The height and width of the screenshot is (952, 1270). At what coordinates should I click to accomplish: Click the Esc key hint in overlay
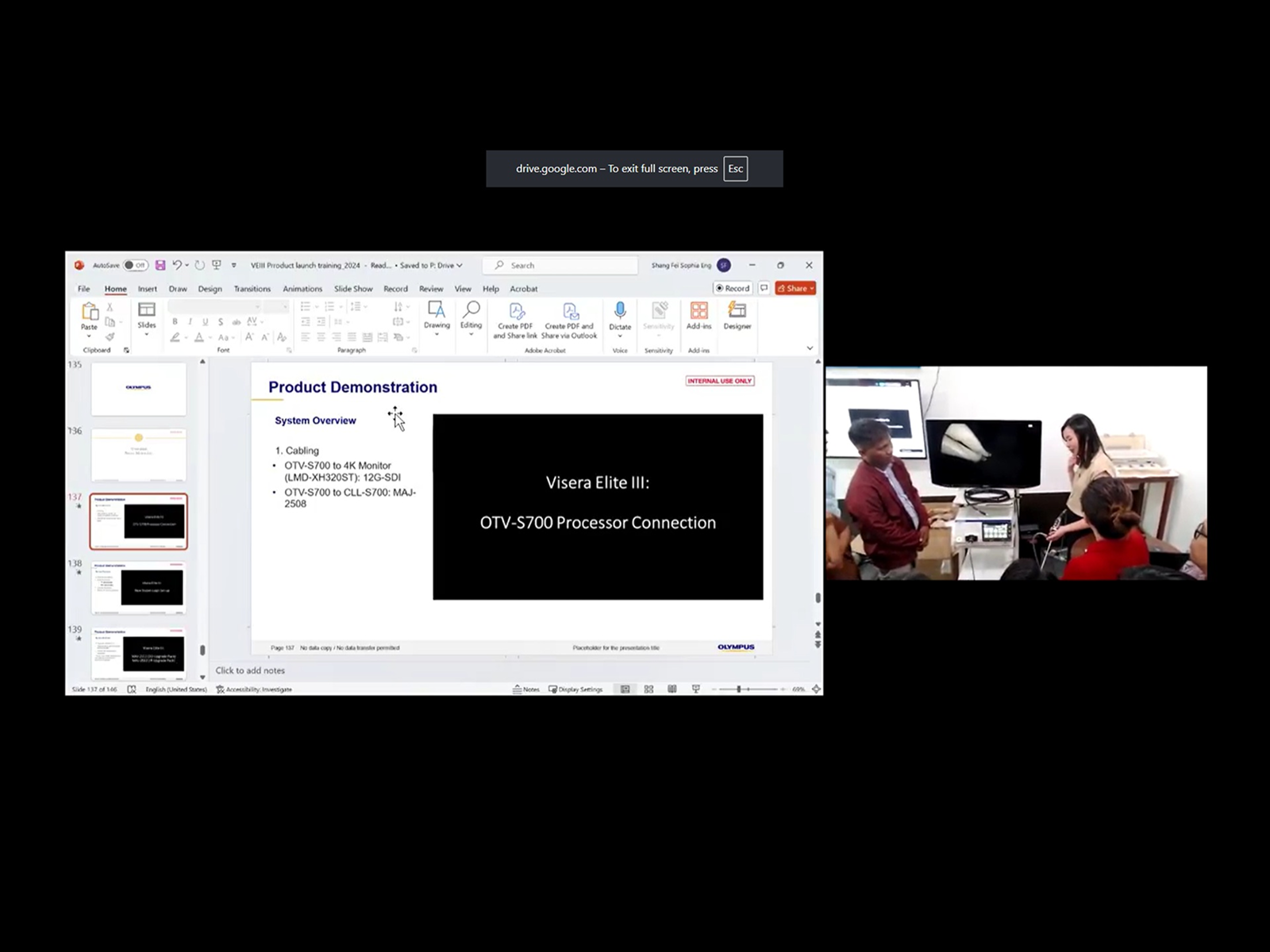(x=736, y=168)
